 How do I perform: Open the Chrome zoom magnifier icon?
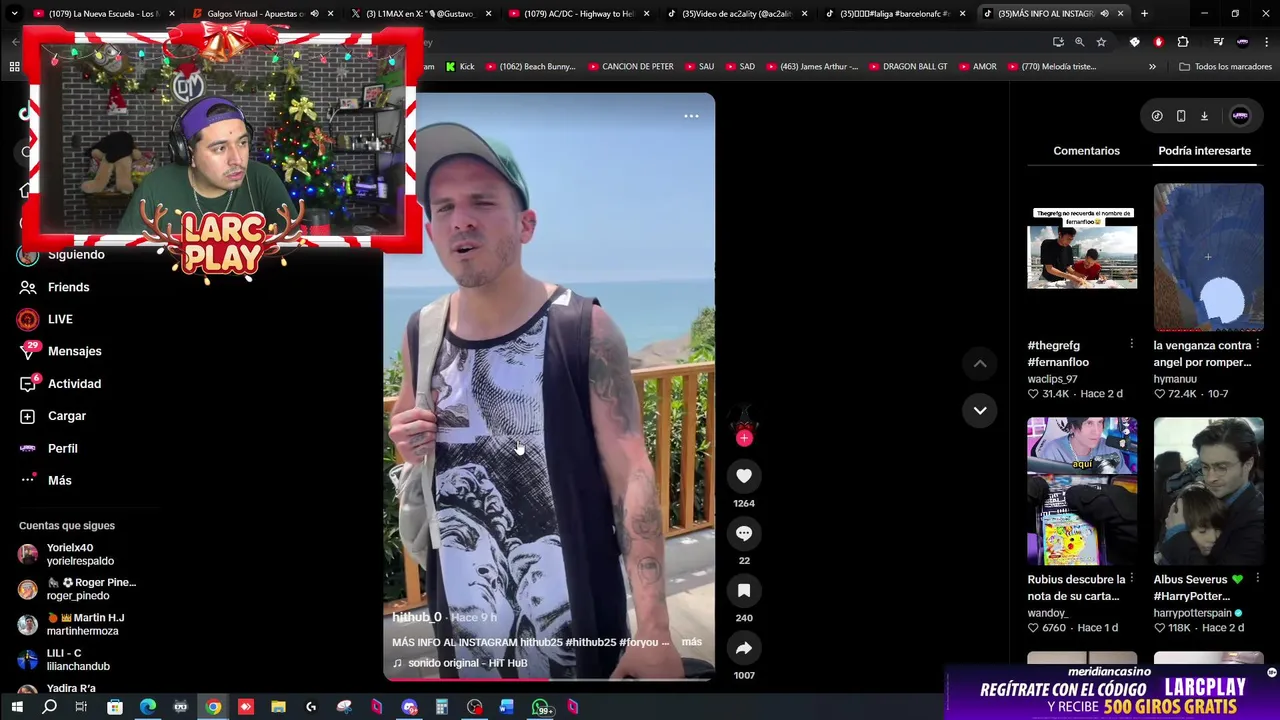click(1079, 42)
